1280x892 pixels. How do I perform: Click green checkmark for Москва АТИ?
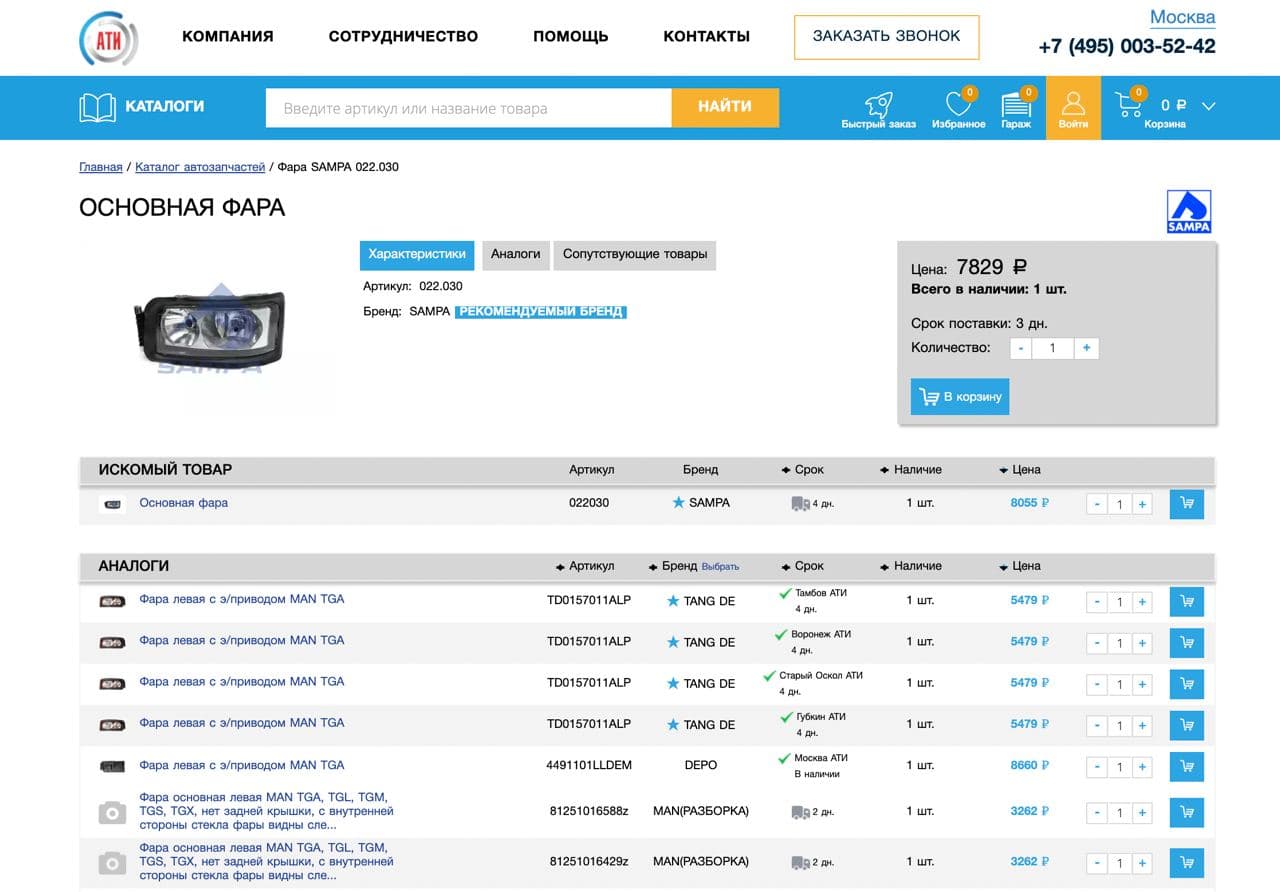[784, 759]
